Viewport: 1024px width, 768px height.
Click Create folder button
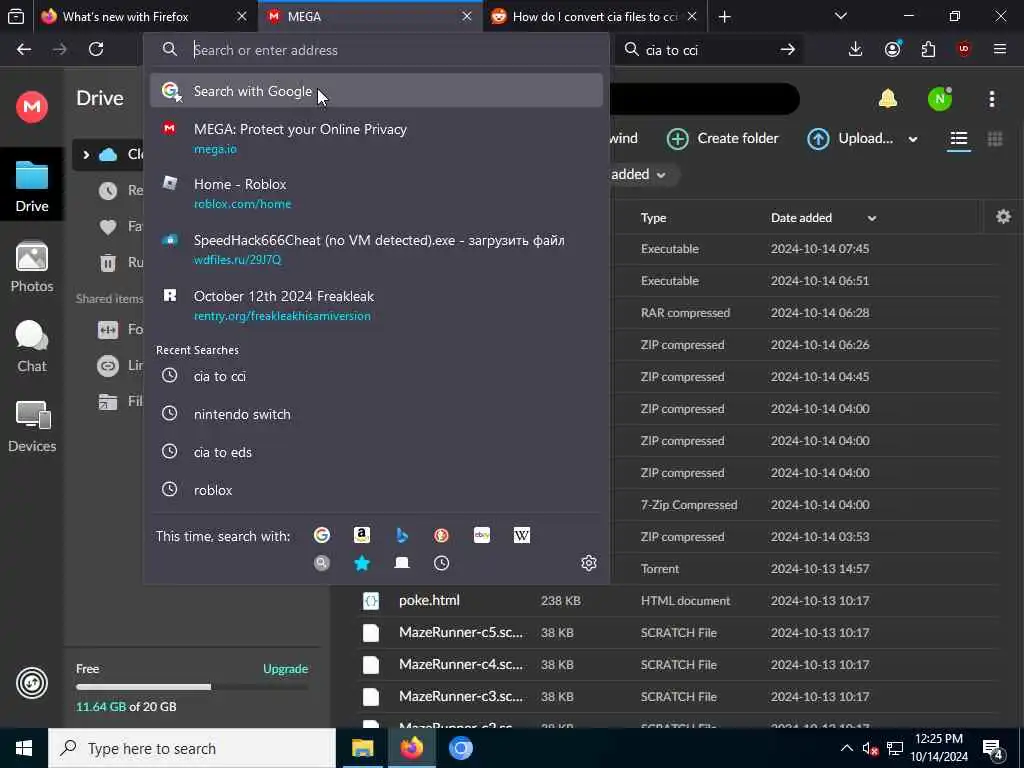point(723,138)
